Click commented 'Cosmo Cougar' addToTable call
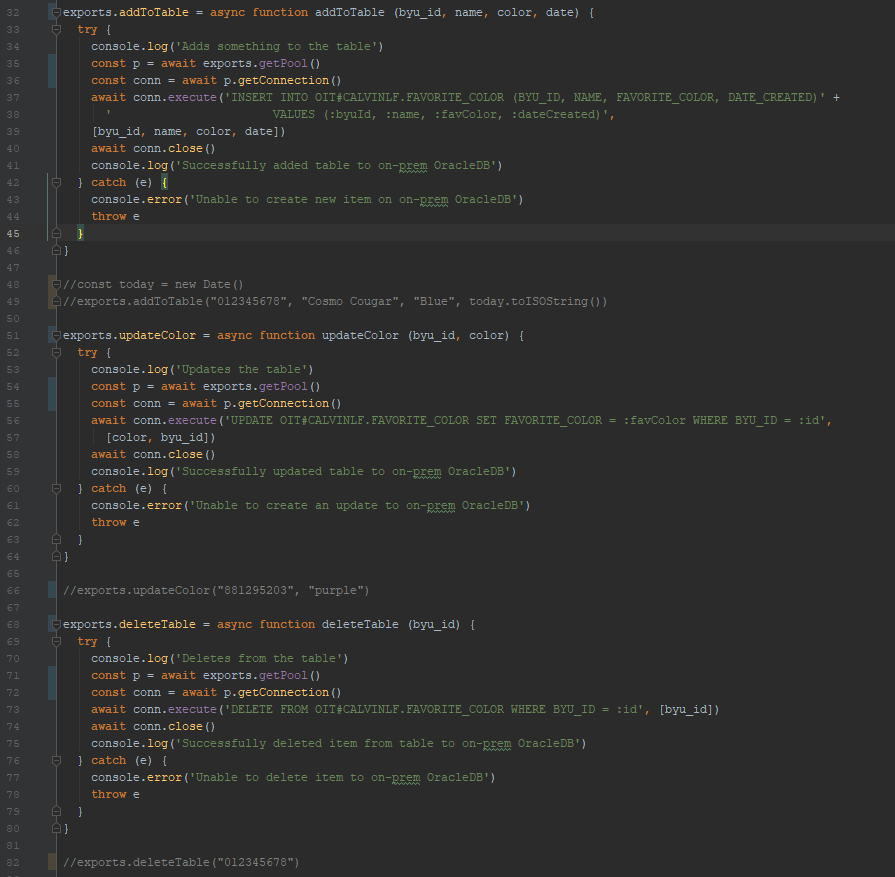 coord(335,301)
